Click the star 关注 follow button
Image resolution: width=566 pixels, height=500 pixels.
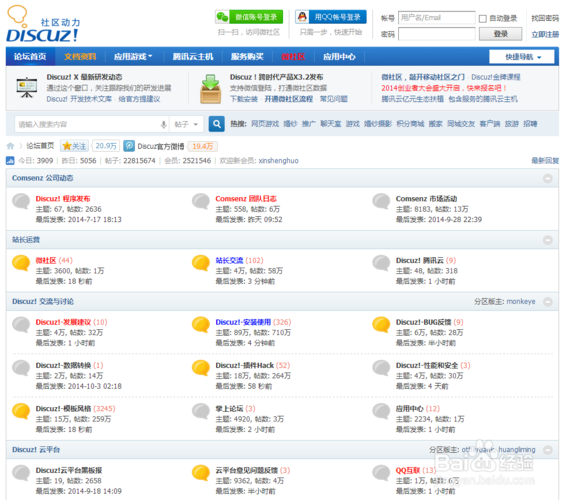[74, 146]
